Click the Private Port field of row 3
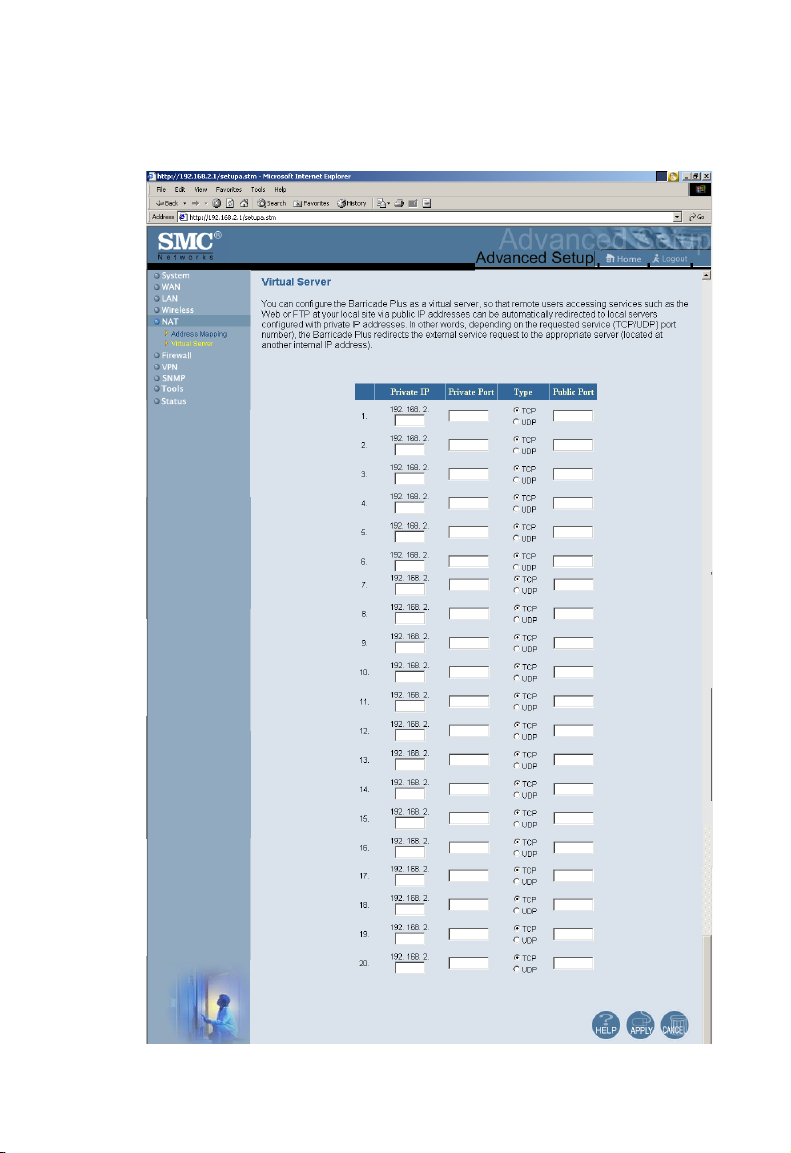791x1153 pixels. [468, 474]
